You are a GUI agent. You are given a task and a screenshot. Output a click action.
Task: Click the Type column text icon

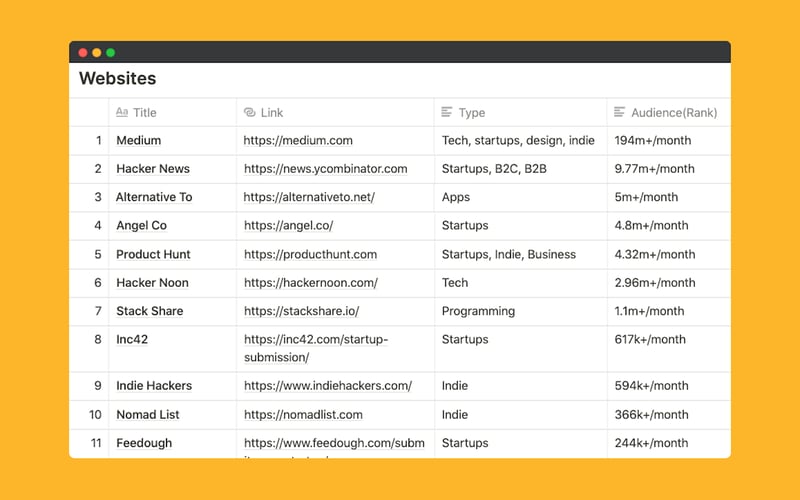point(446,112)
